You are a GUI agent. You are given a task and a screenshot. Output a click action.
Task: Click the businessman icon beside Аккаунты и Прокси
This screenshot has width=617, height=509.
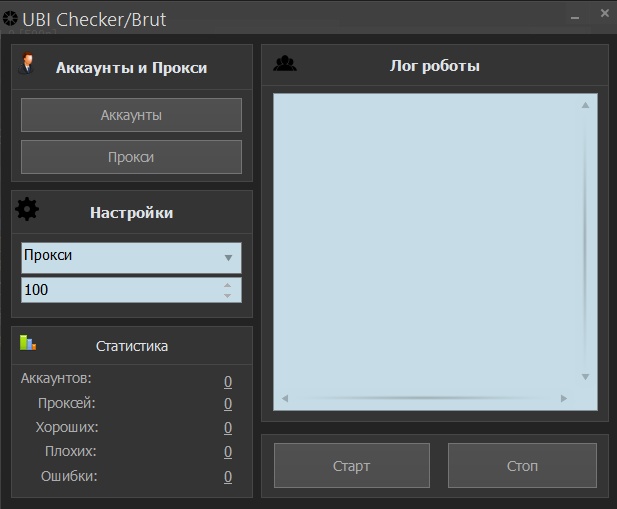(27, 63)
